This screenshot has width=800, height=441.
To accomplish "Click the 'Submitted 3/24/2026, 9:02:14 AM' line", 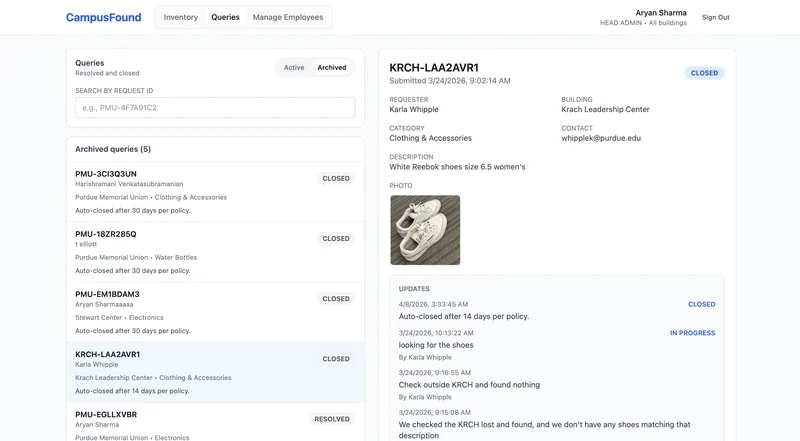I will tap(449, 81).
